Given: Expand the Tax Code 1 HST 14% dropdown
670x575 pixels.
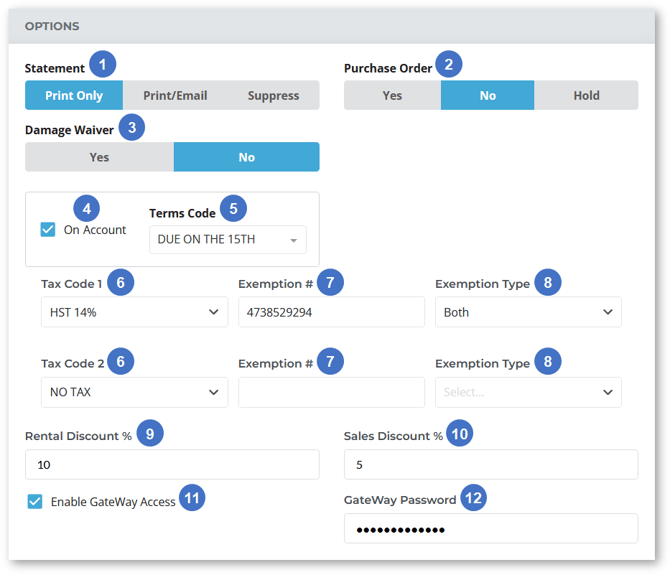Looking at the screenshot, I should pos(134,312).
